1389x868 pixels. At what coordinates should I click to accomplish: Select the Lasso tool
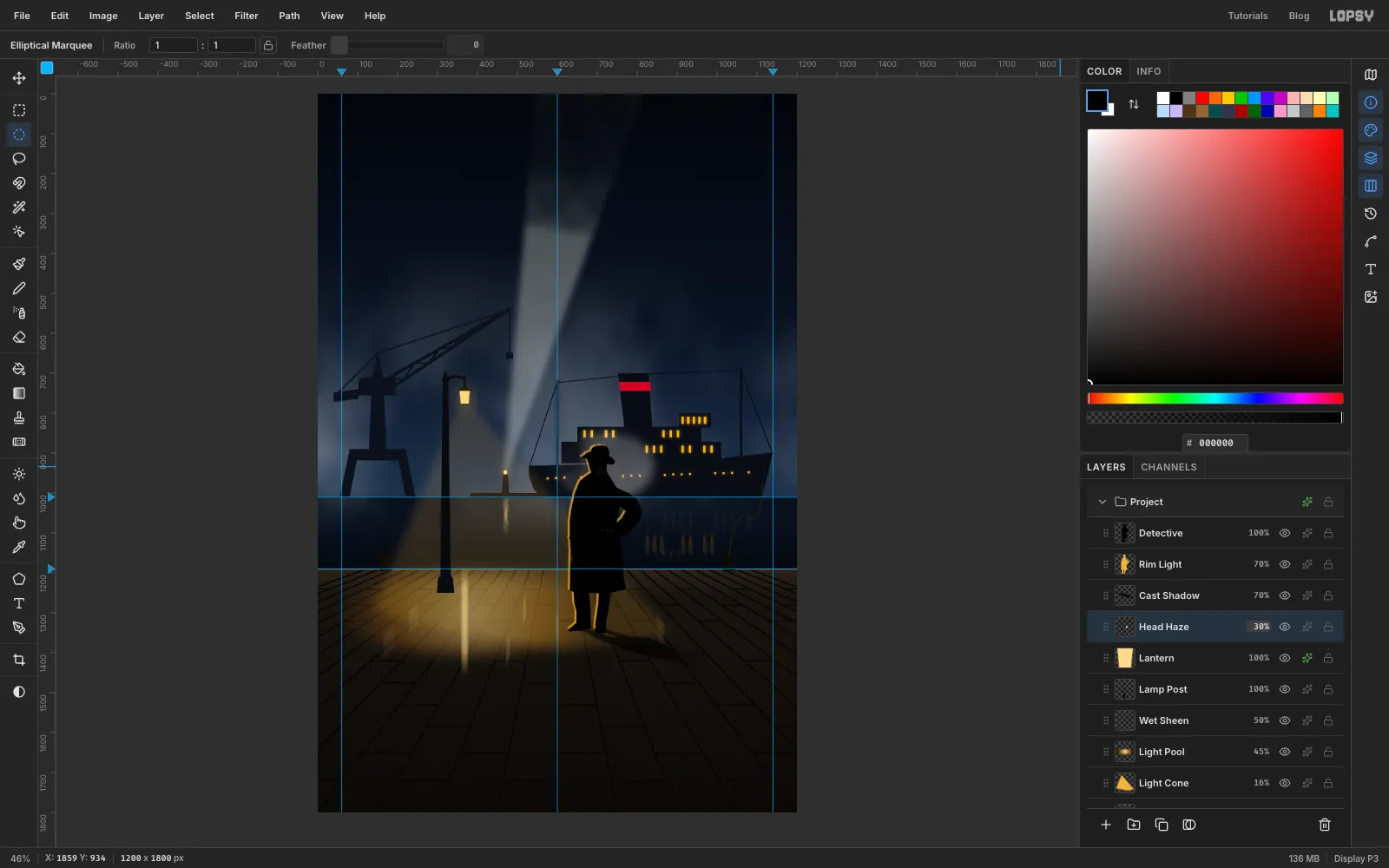19,159
